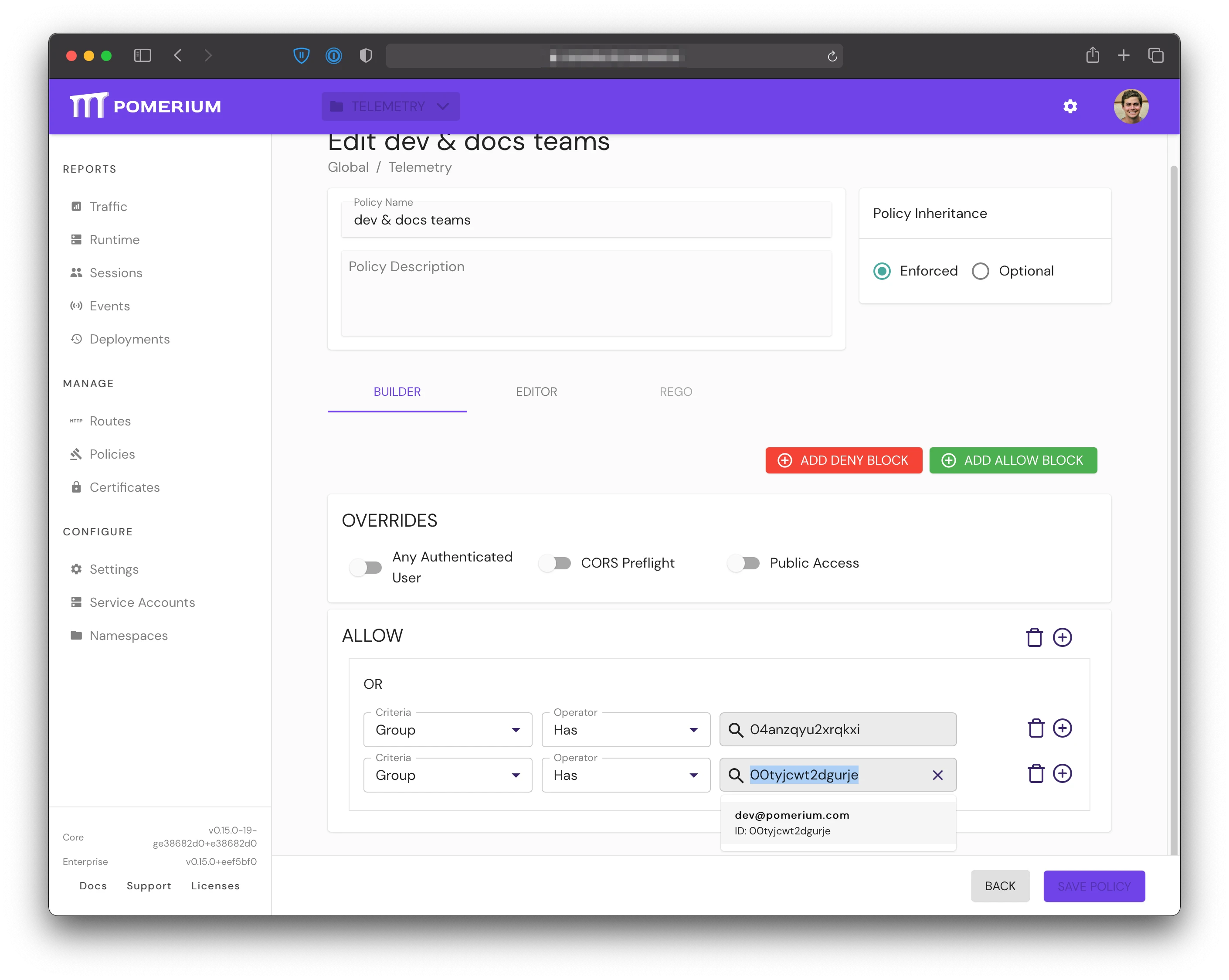1229x980 pixels.
Task: Delete the entire ALLOW block
Action: [x=1034, y=637]
